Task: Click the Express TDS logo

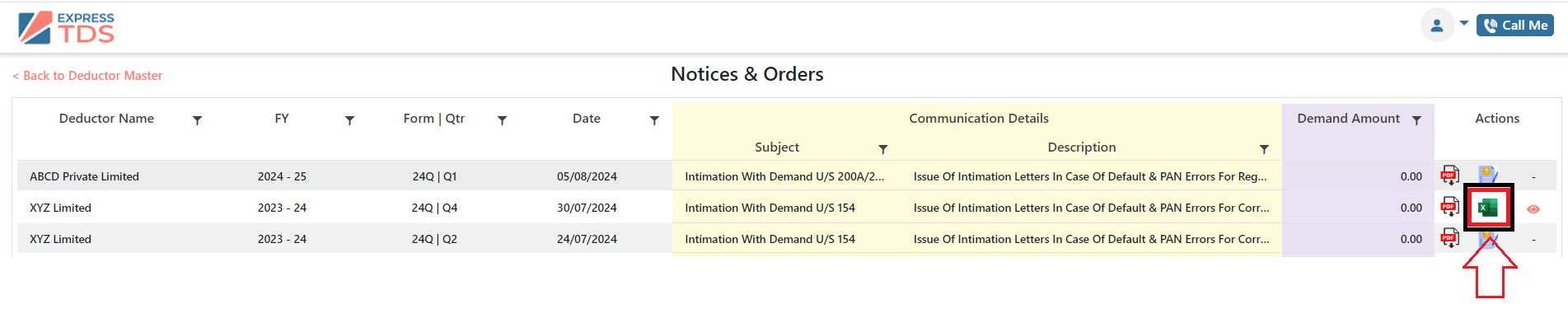Action: tap(67, 28)
